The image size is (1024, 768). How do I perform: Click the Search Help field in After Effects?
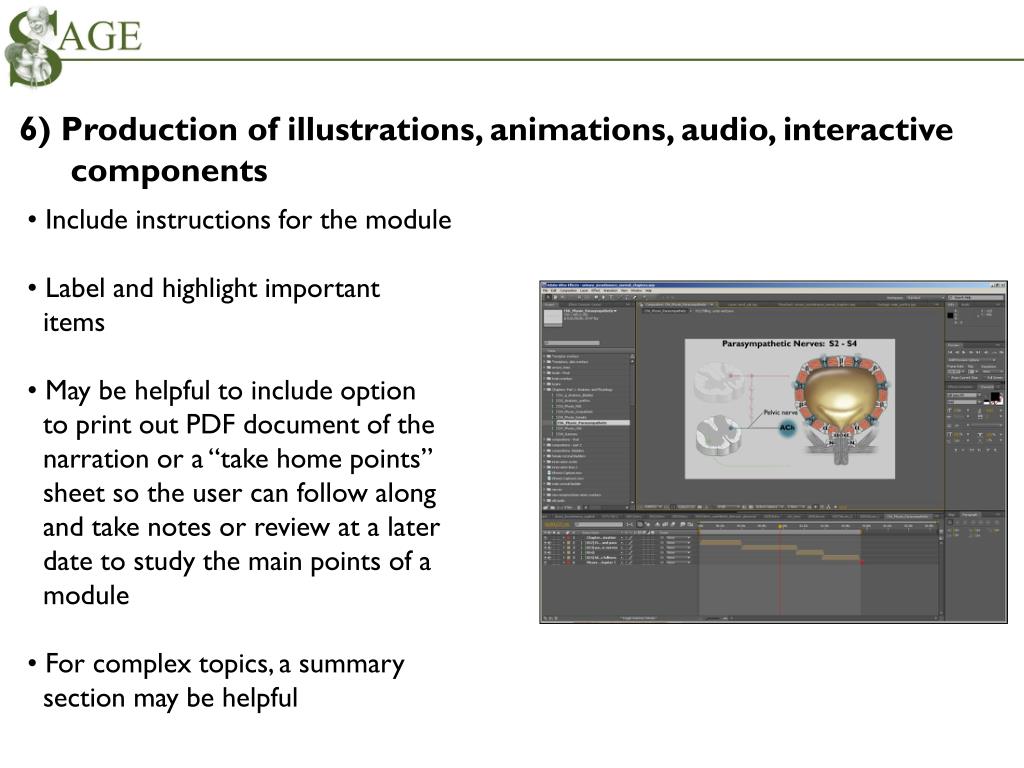[x=976, y=298]
